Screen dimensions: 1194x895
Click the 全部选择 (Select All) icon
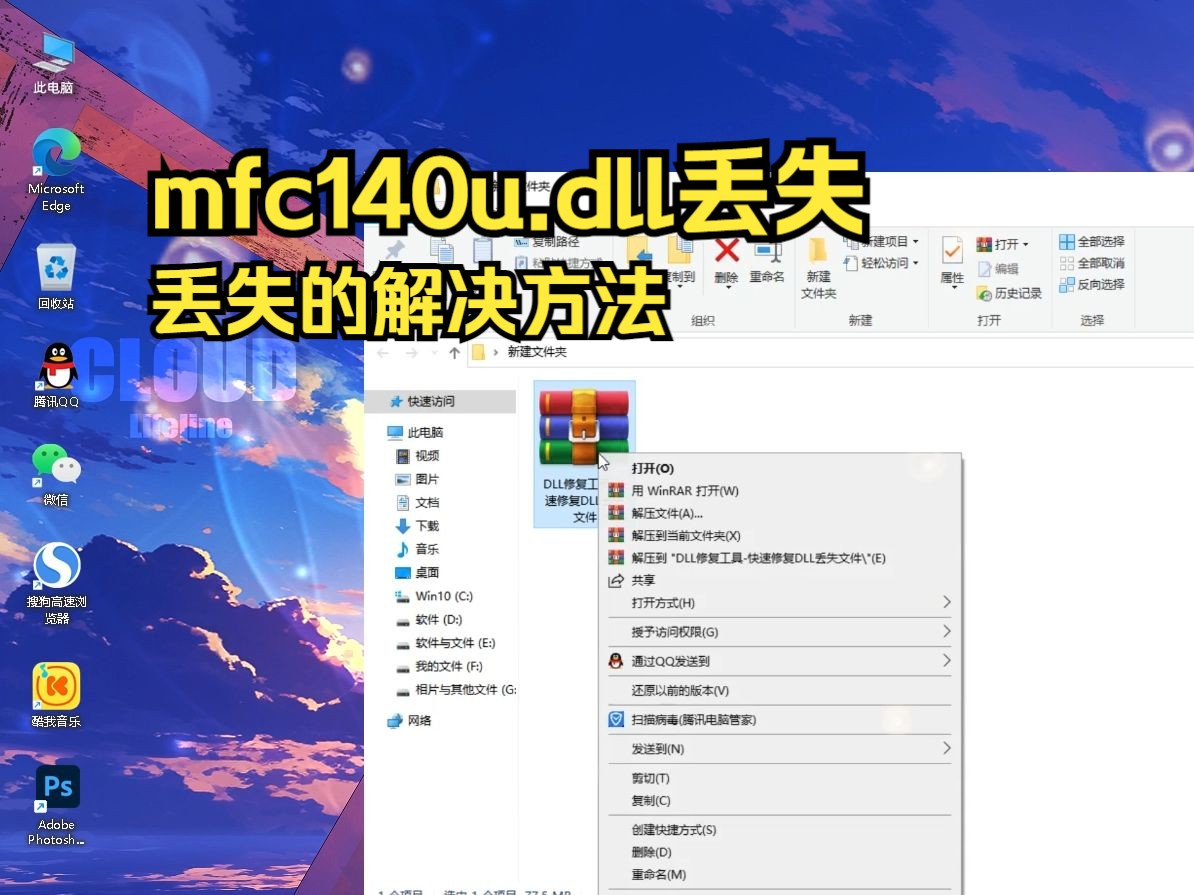pos(1090,240)
